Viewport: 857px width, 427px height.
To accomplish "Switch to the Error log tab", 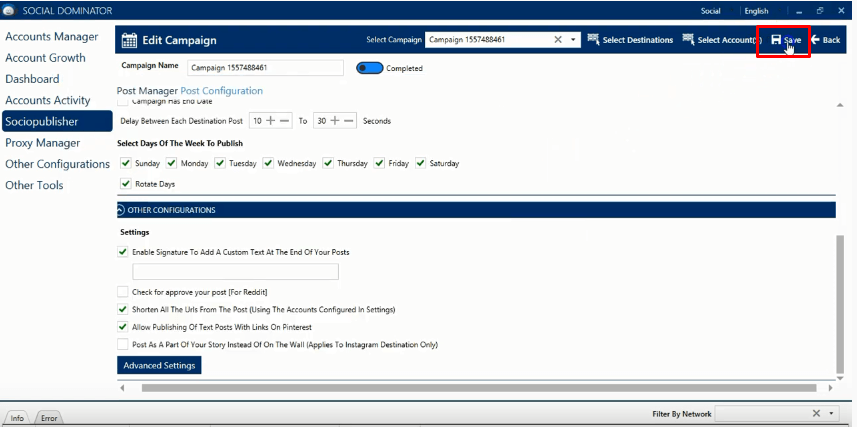I will click(49, 418).
